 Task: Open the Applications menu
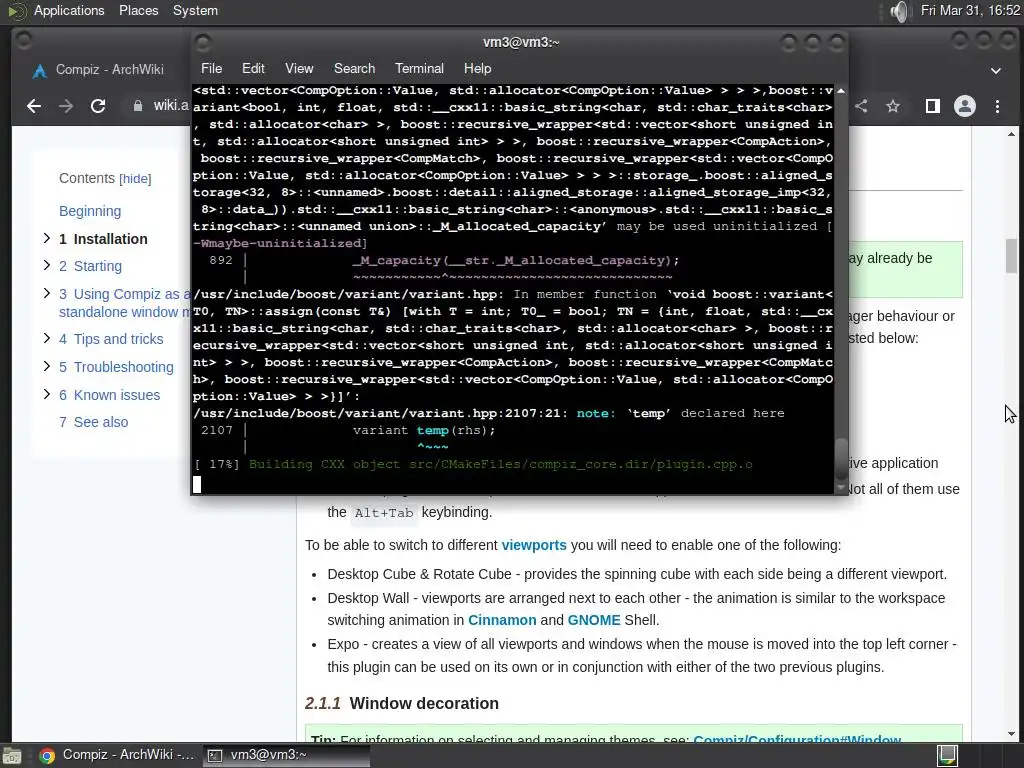coord(69,10)
